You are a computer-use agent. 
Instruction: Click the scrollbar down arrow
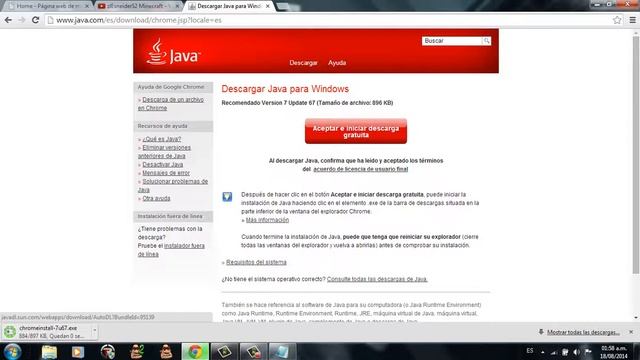(x=636, y=317)
